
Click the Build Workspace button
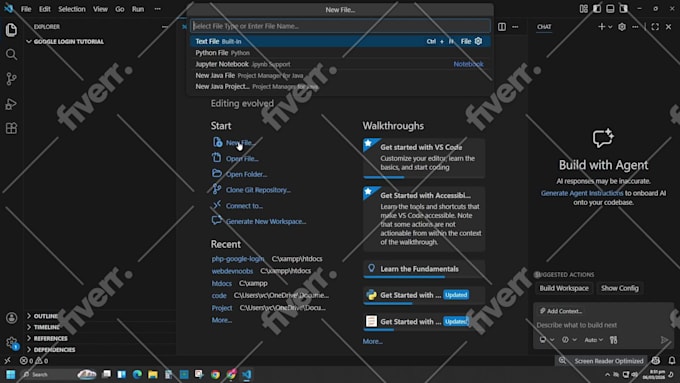coord(564,288)
